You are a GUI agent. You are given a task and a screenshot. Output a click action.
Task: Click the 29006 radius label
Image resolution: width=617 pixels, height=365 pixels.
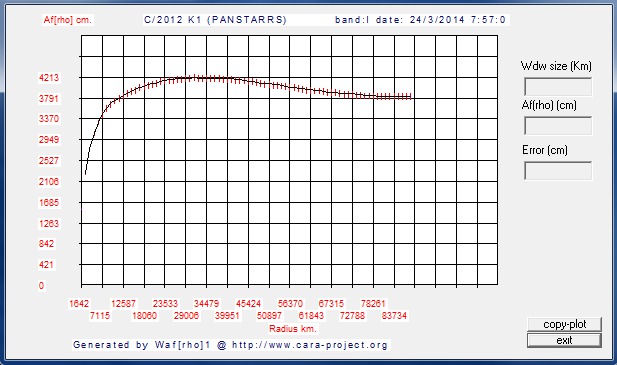click(x=186, y=315)
